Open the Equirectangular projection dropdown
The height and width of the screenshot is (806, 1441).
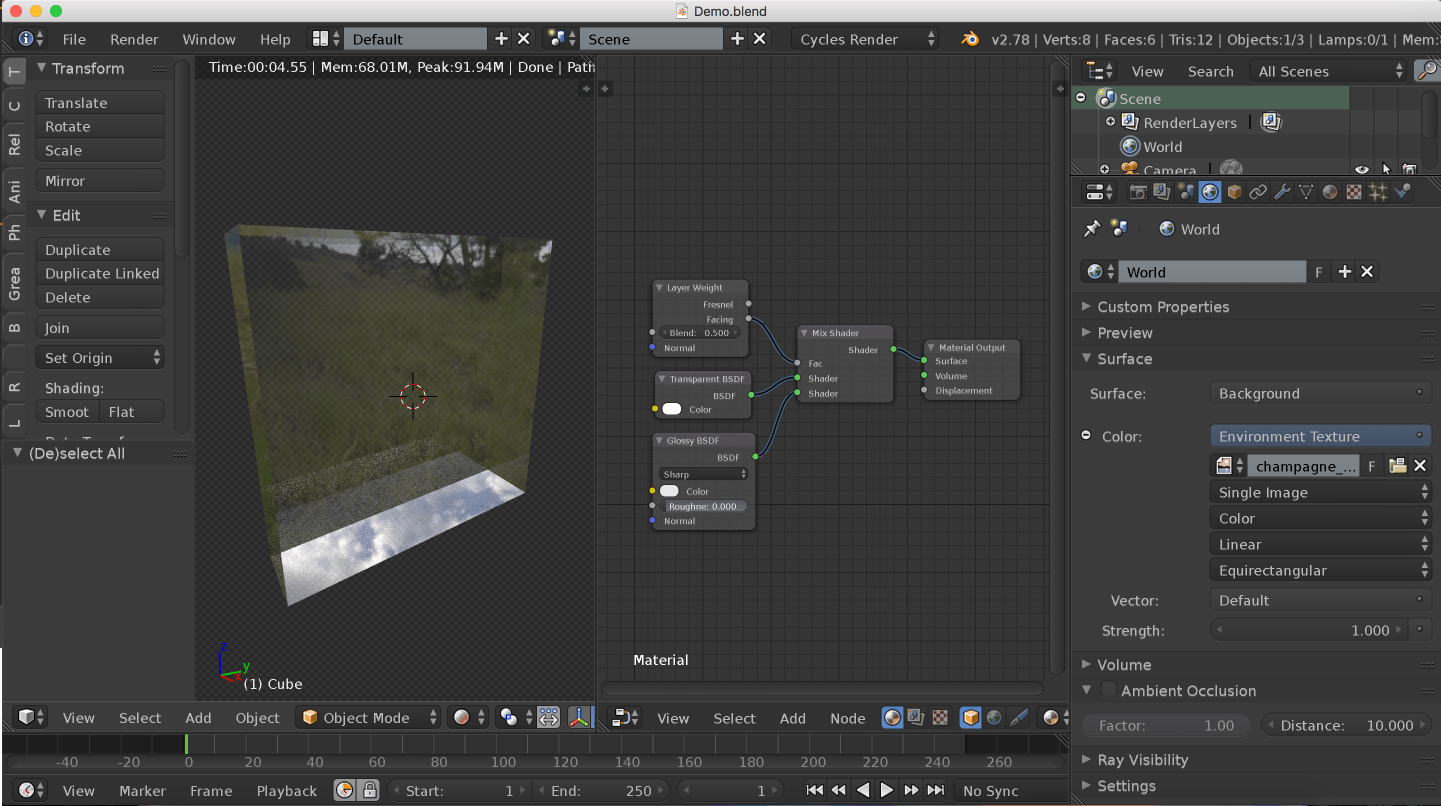pyautogui.click(x=1320, y=570)
